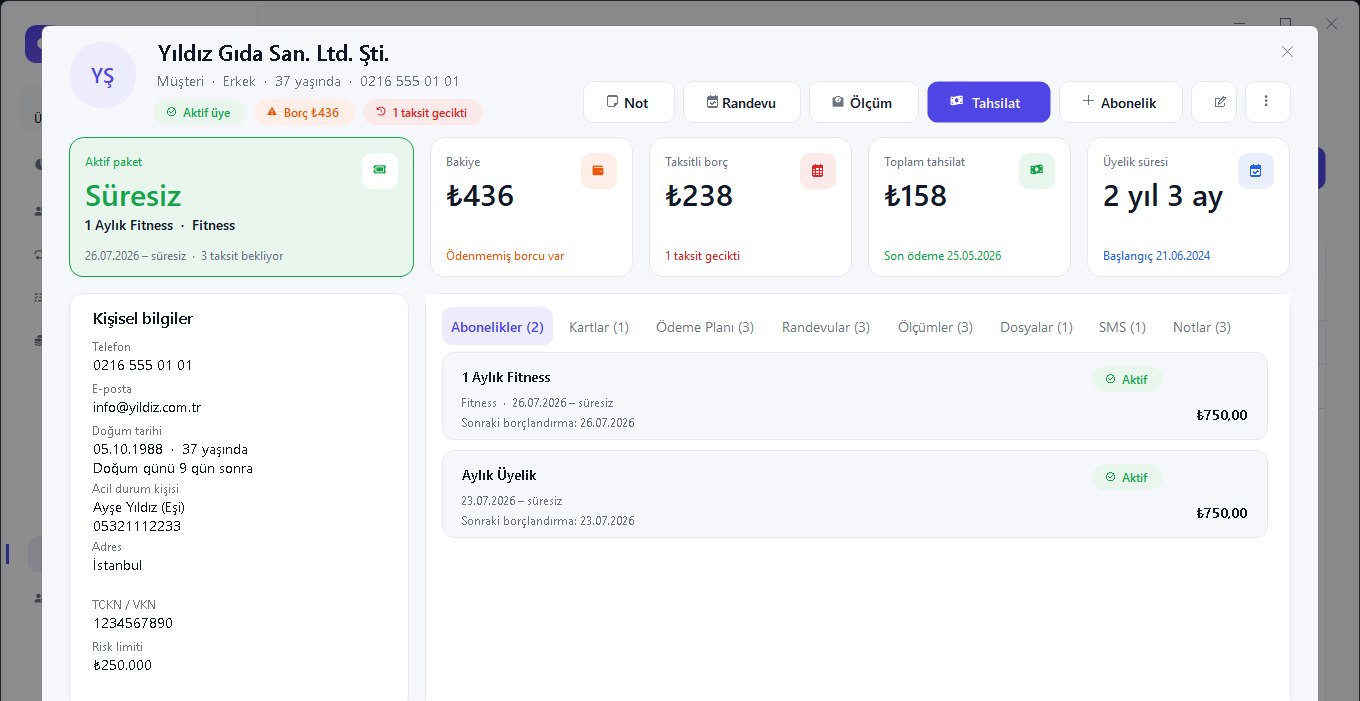Viewport: 1360px width, 701px height.
Task: Add new subscription with Abonelik button
Action: (x=1121, y=102)
